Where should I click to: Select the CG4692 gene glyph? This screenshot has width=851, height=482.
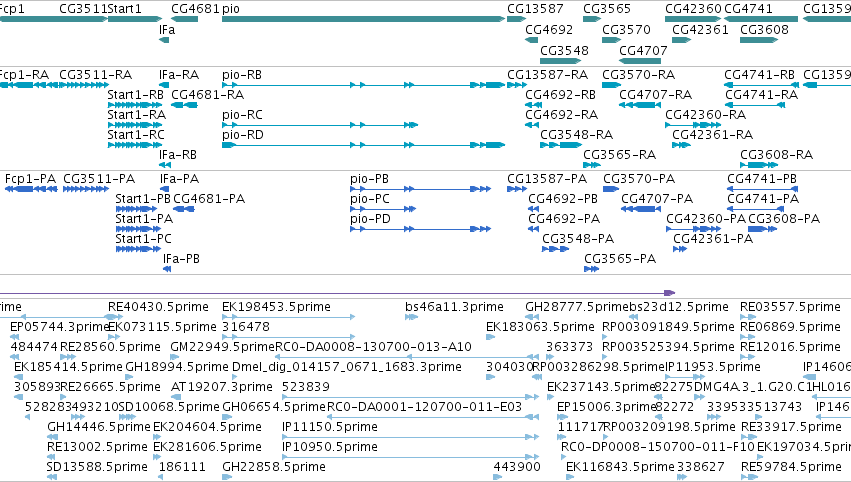(x=531, y=40)
